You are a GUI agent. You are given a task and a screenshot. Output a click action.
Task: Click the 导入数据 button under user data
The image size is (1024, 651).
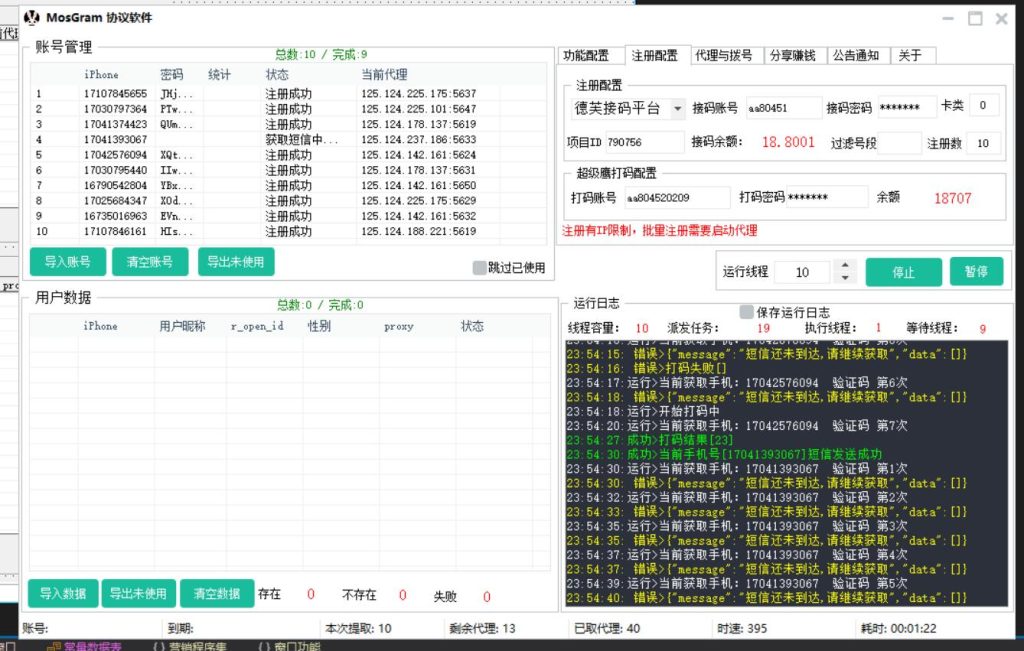[x=63, y=593]
